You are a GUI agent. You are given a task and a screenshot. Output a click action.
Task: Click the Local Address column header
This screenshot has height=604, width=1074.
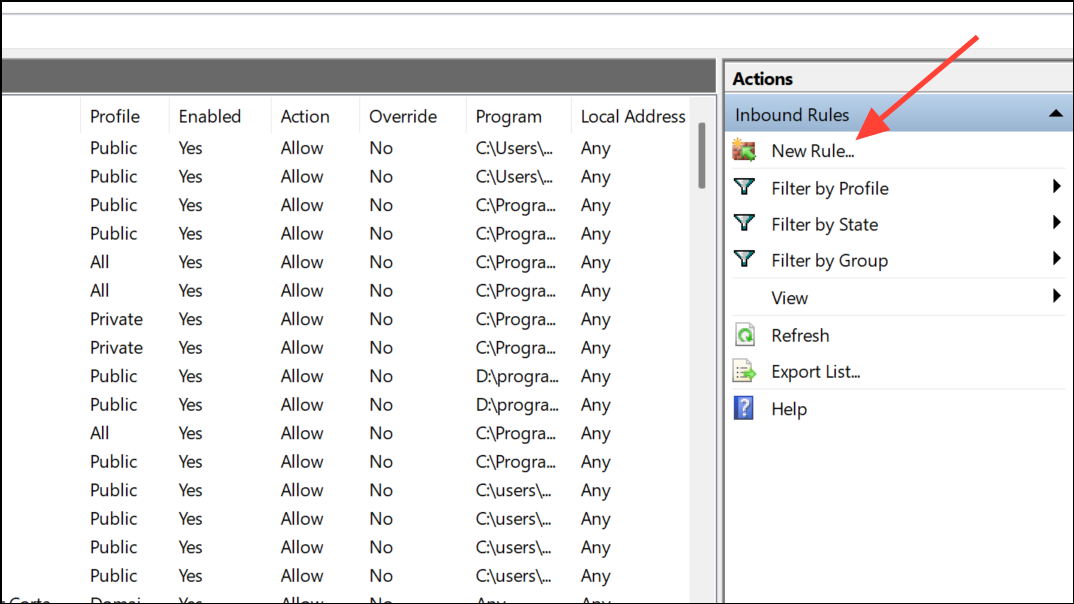click(x=633, y=116)
